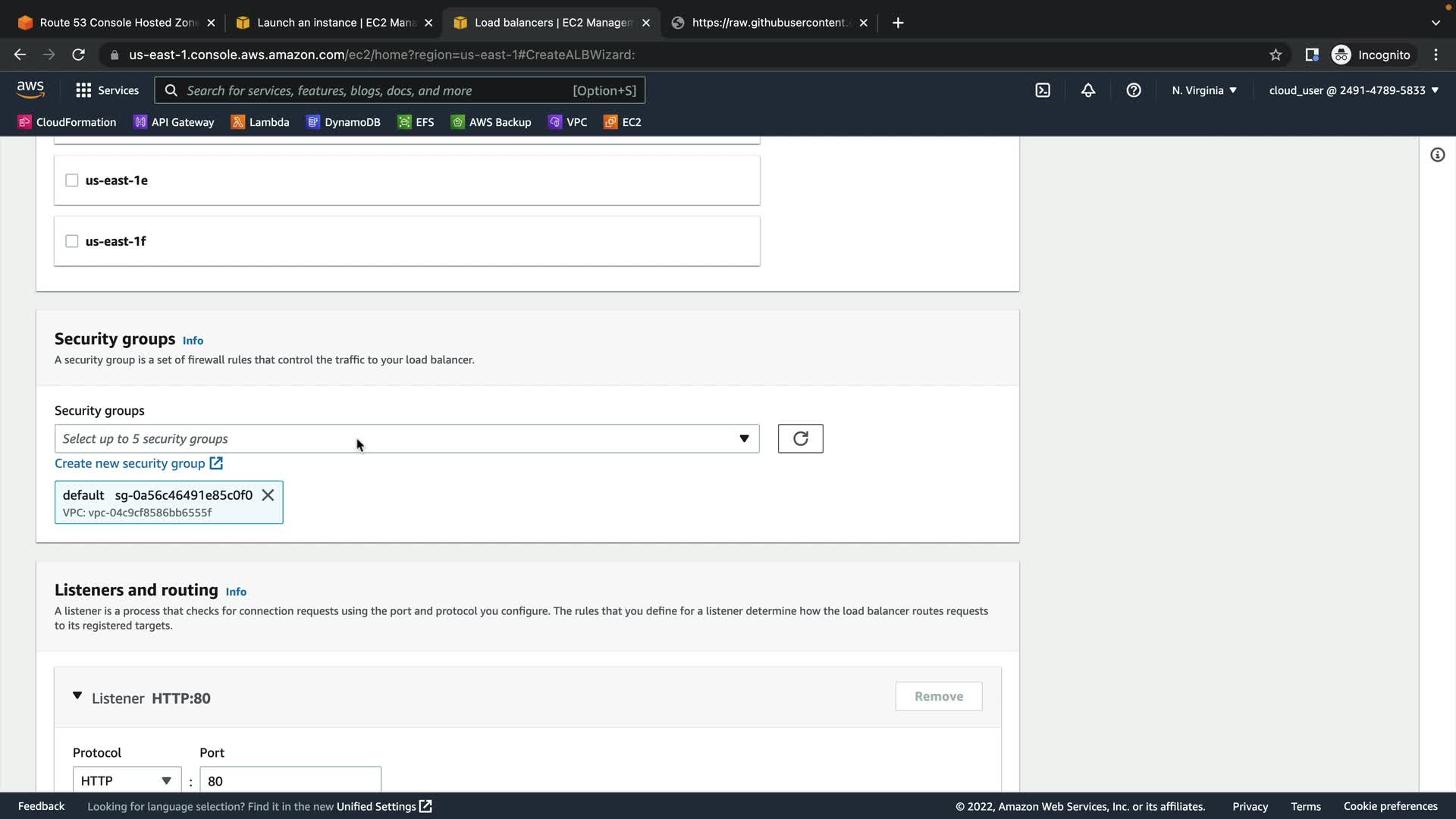
Task: Refresh the security groups list
Action: pos(800,438)
